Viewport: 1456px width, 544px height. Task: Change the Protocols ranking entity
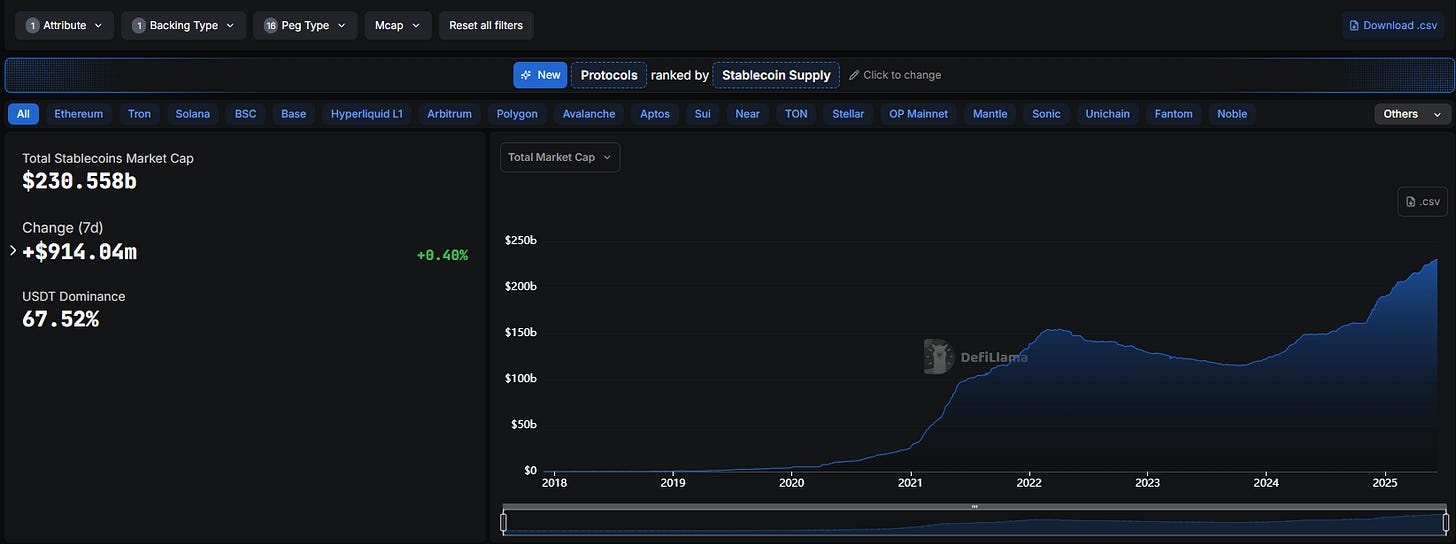click(609, 75)
